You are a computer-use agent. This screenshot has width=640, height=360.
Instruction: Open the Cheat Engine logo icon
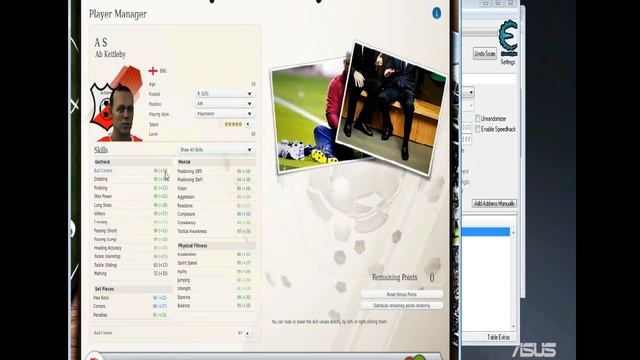508,38
